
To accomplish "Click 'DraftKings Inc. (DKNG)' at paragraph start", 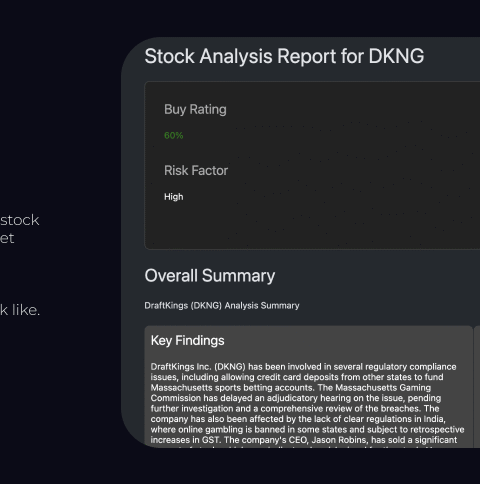I will (x=198, y=367).
